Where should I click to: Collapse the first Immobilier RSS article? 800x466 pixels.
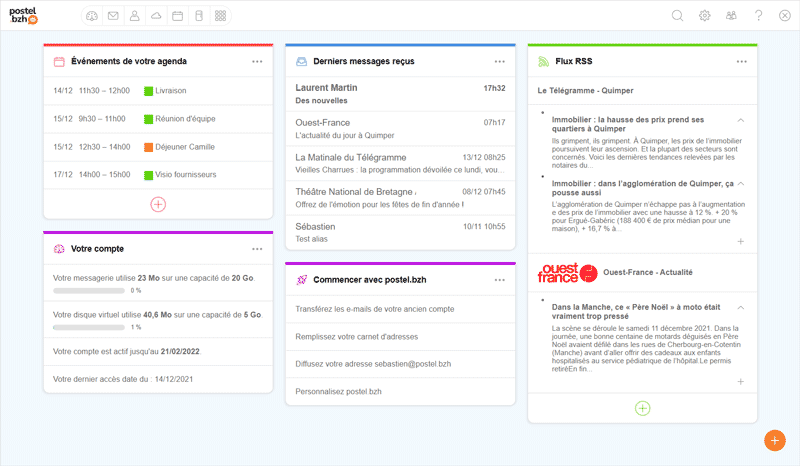[740, 121]
